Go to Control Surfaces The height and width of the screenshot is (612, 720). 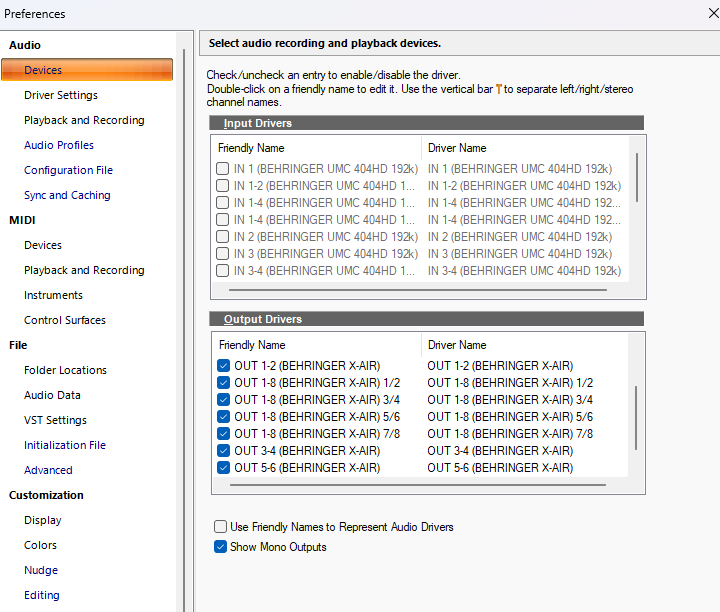click(65, 320)
